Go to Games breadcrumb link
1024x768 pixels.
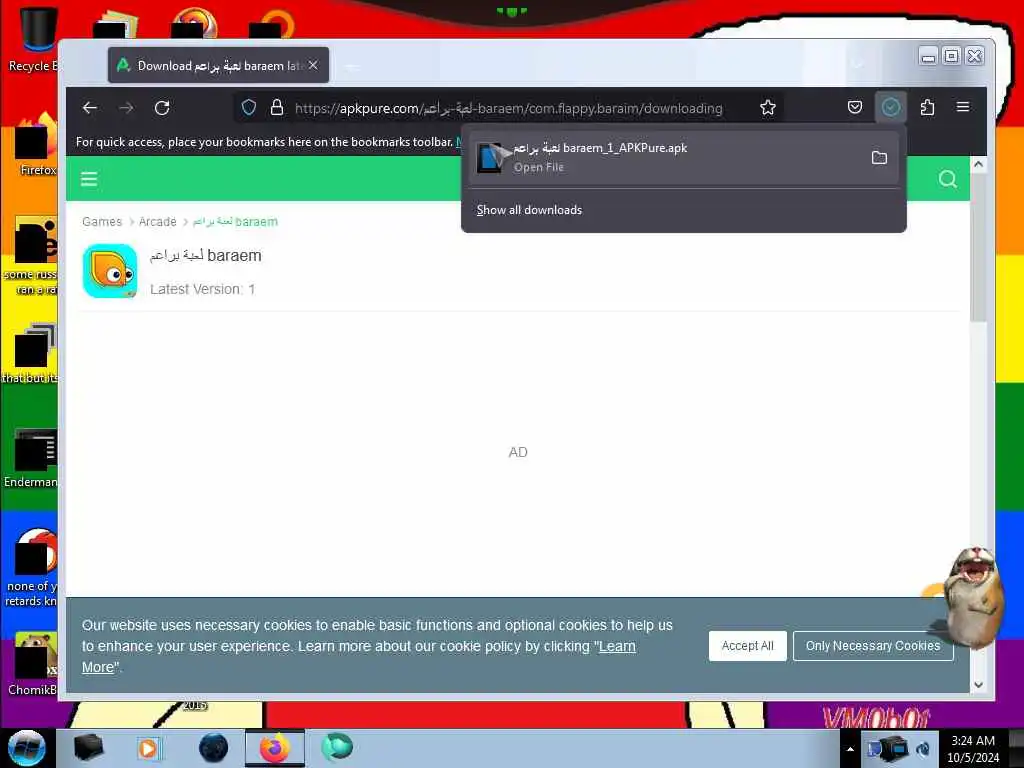102,221
